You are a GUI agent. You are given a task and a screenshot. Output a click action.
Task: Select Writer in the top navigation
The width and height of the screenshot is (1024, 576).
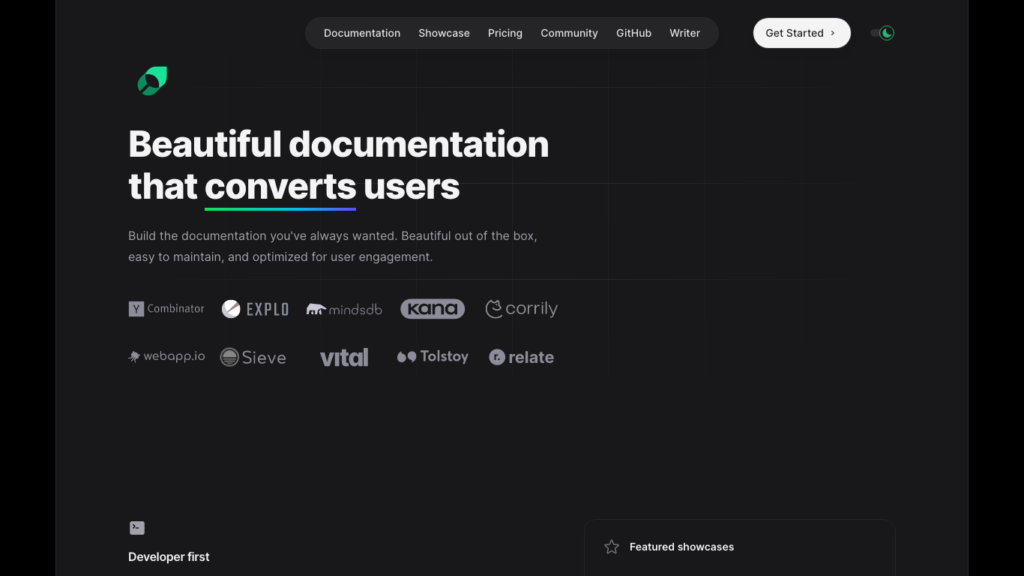pos(685,33)
